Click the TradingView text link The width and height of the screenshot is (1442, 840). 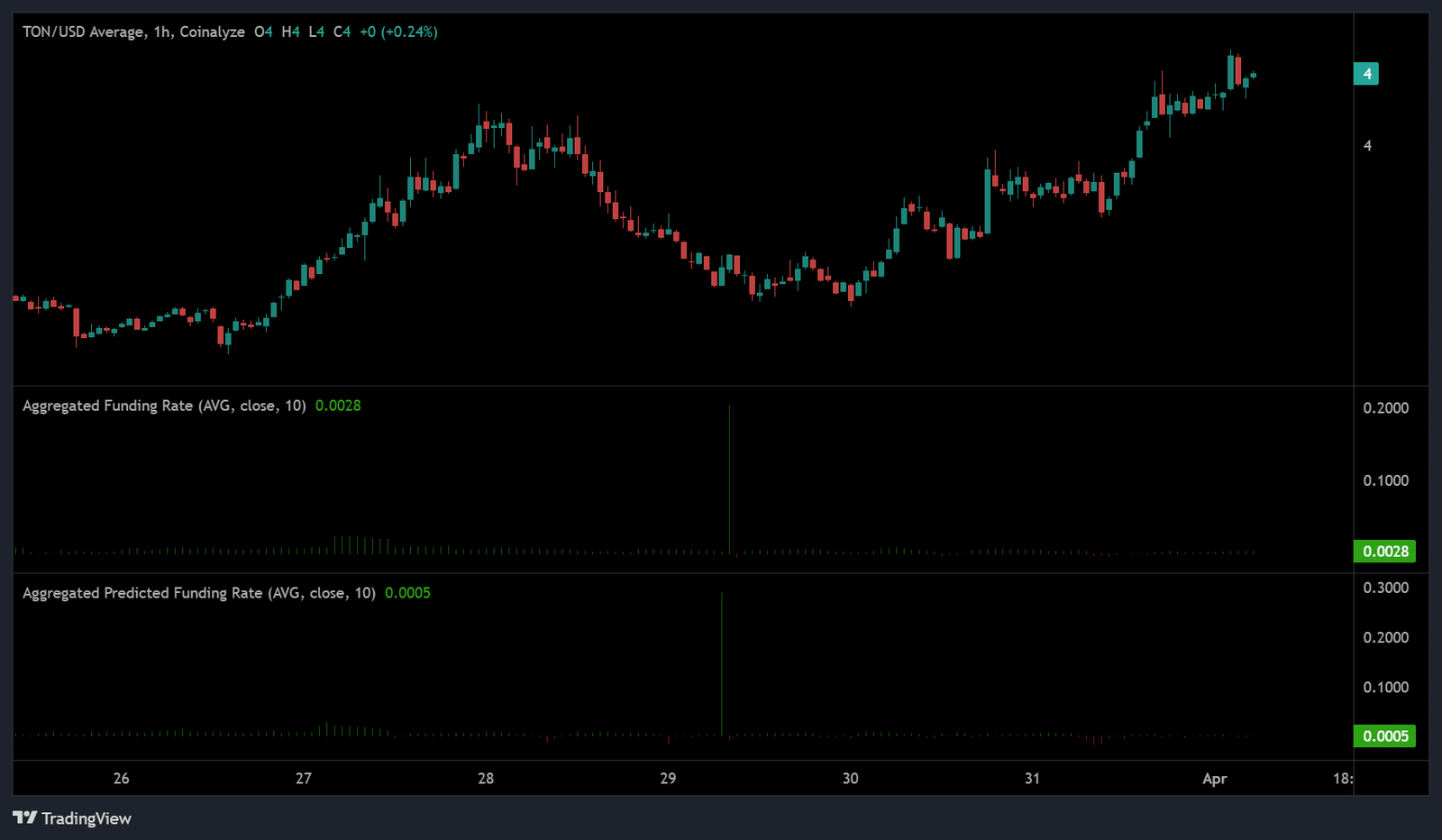tap(87, 818)
